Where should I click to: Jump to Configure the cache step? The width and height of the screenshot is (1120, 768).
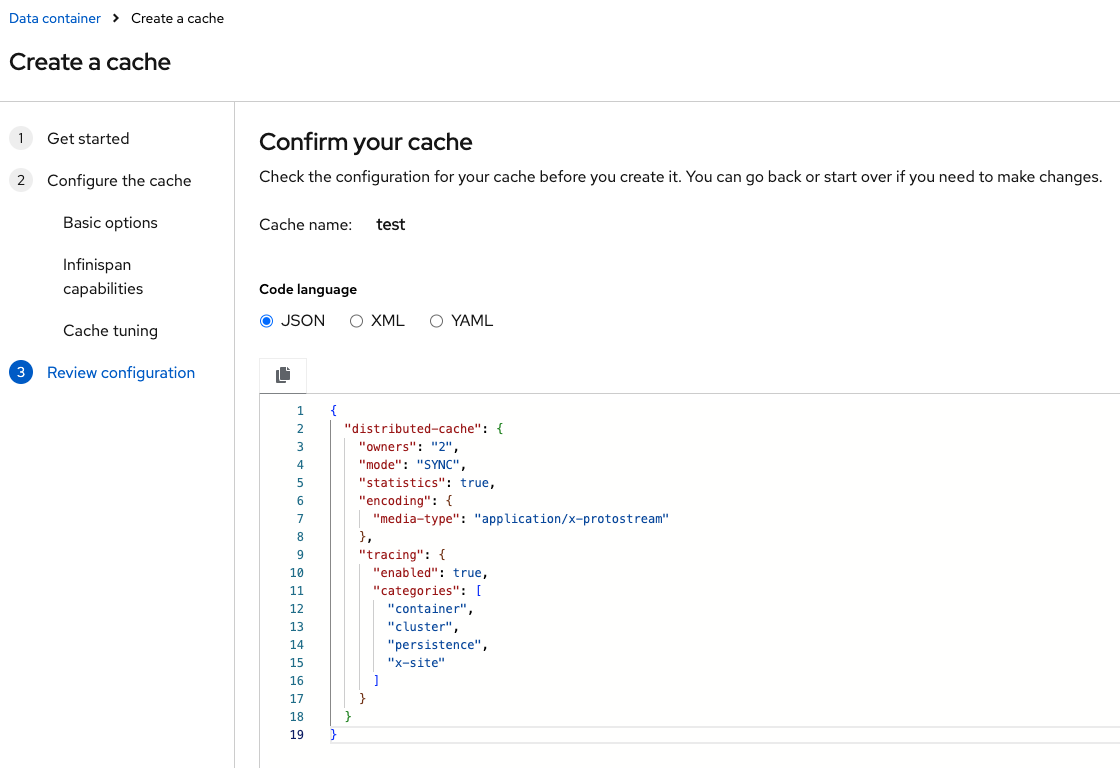[x=119, y=180]
